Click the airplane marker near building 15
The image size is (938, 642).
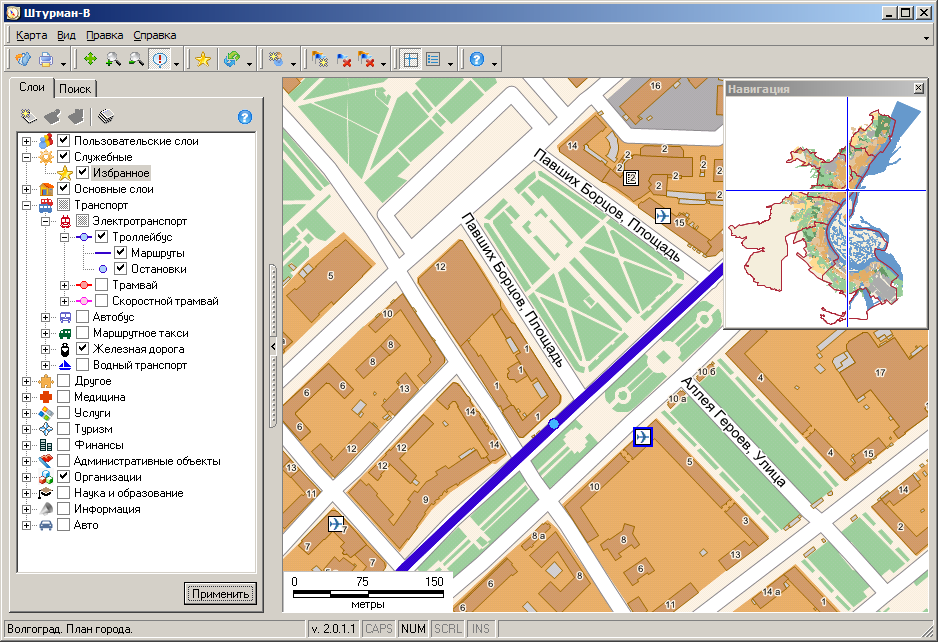pyautogui.click(x=662, y=215)
